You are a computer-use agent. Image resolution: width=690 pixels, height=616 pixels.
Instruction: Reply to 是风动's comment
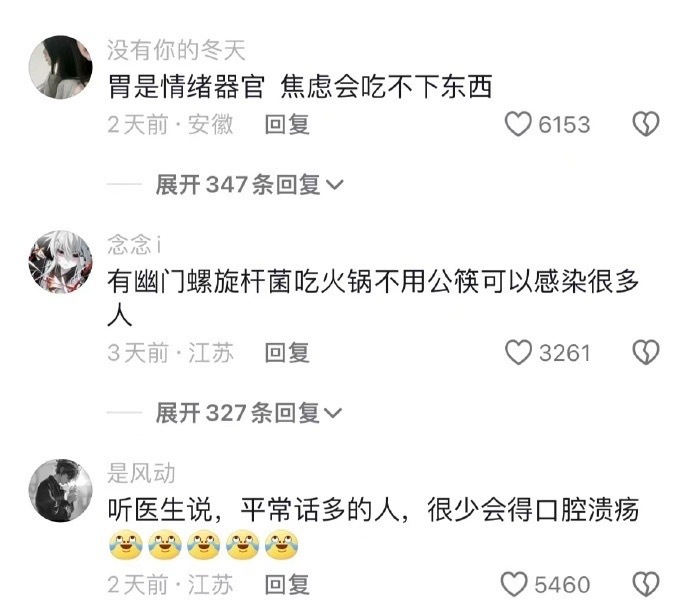click(287, 585)
